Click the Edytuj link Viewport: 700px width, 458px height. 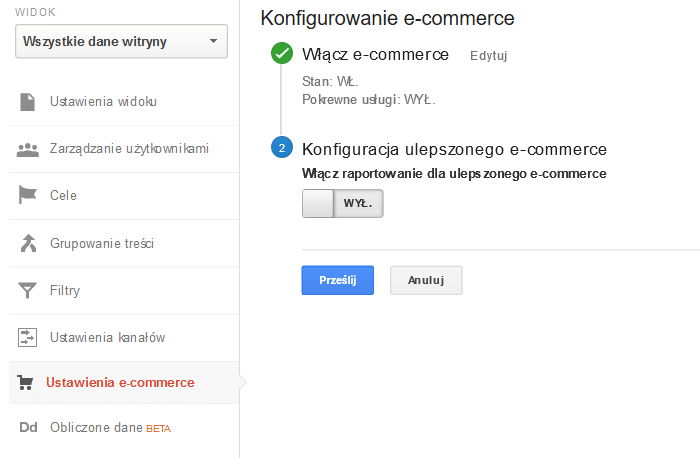488,56
